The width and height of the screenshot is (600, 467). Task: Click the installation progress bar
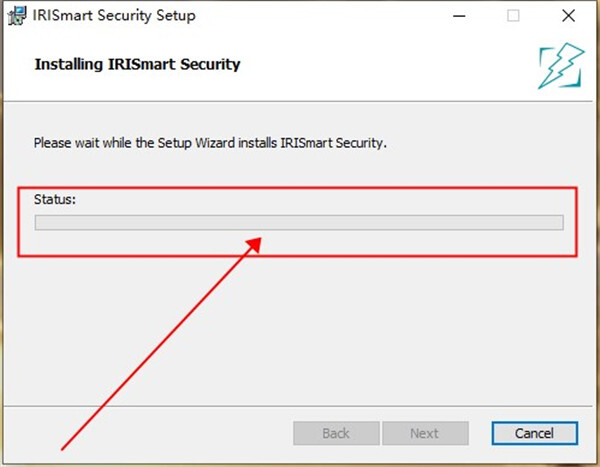click(x=299, y=222)
